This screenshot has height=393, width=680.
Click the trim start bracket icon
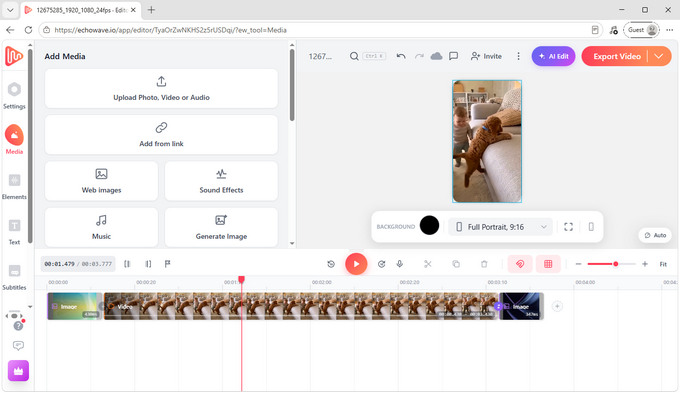point(127,264)
